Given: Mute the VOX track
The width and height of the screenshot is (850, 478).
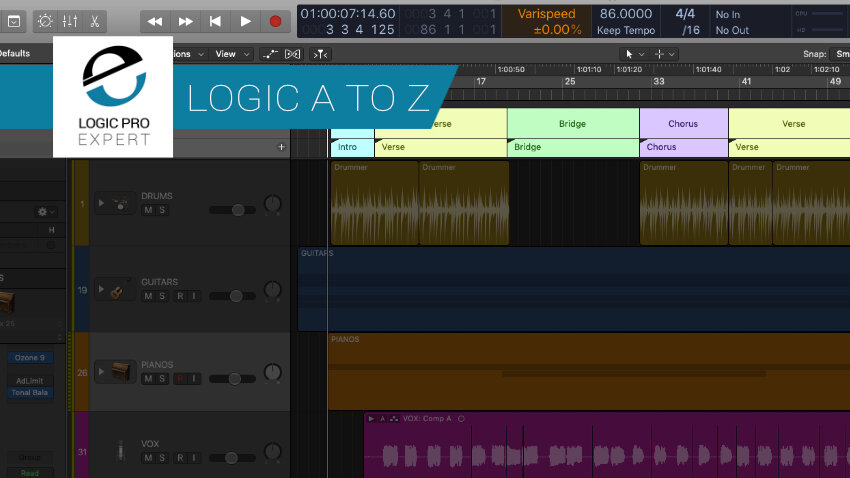Looking at the screenshot, I should pos(148,458).
